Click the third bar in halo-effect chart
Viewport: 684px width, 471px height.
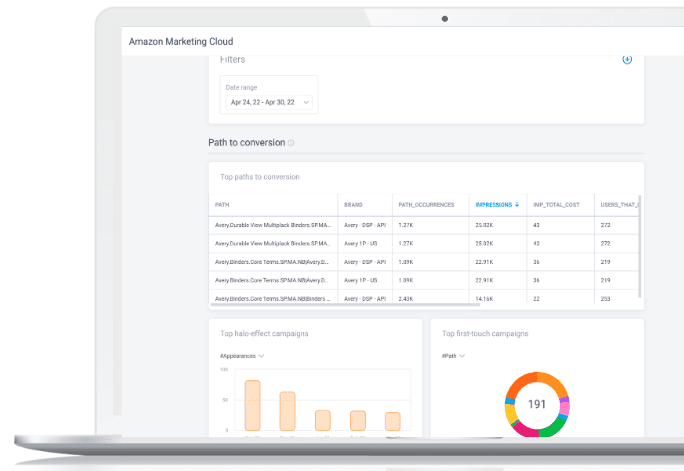click(x=323, y=420)
